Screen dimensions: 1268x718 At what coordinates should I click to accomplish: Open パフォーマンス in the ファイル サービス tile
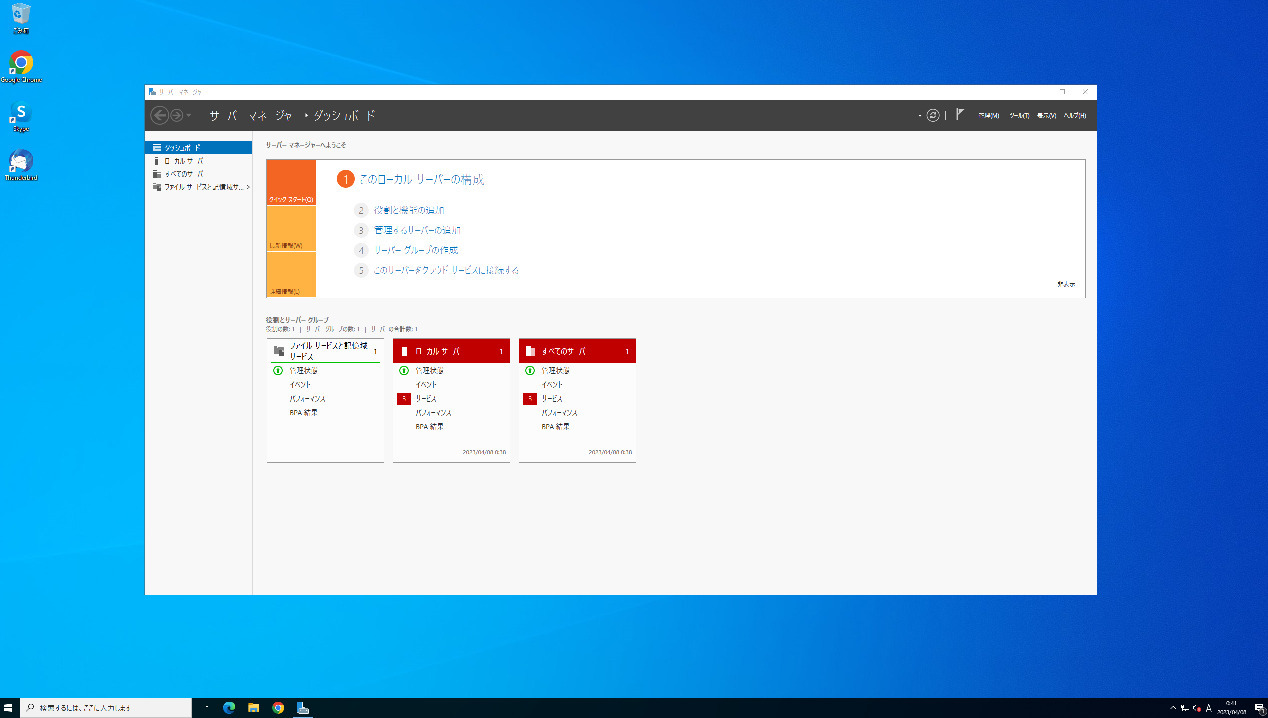tap(307, 398)
